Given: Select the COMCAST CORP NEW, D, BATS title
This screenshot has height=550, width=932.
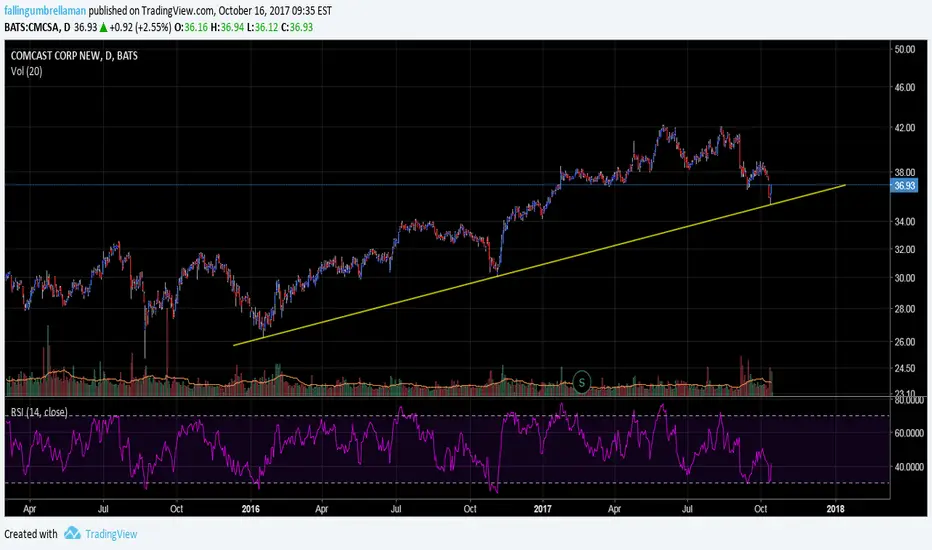Looking at the screenshot, I should [x=74, y=56].
